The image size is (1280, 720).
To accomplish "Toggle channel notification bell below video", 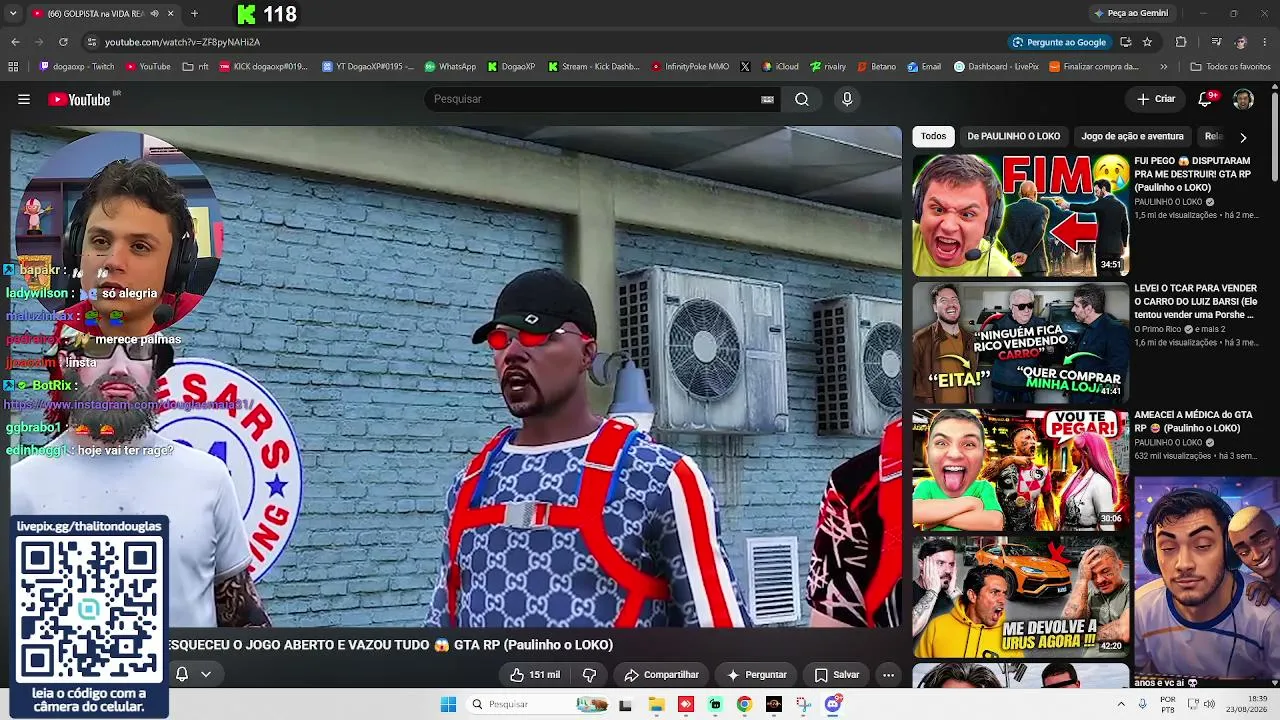I will 182,674.
